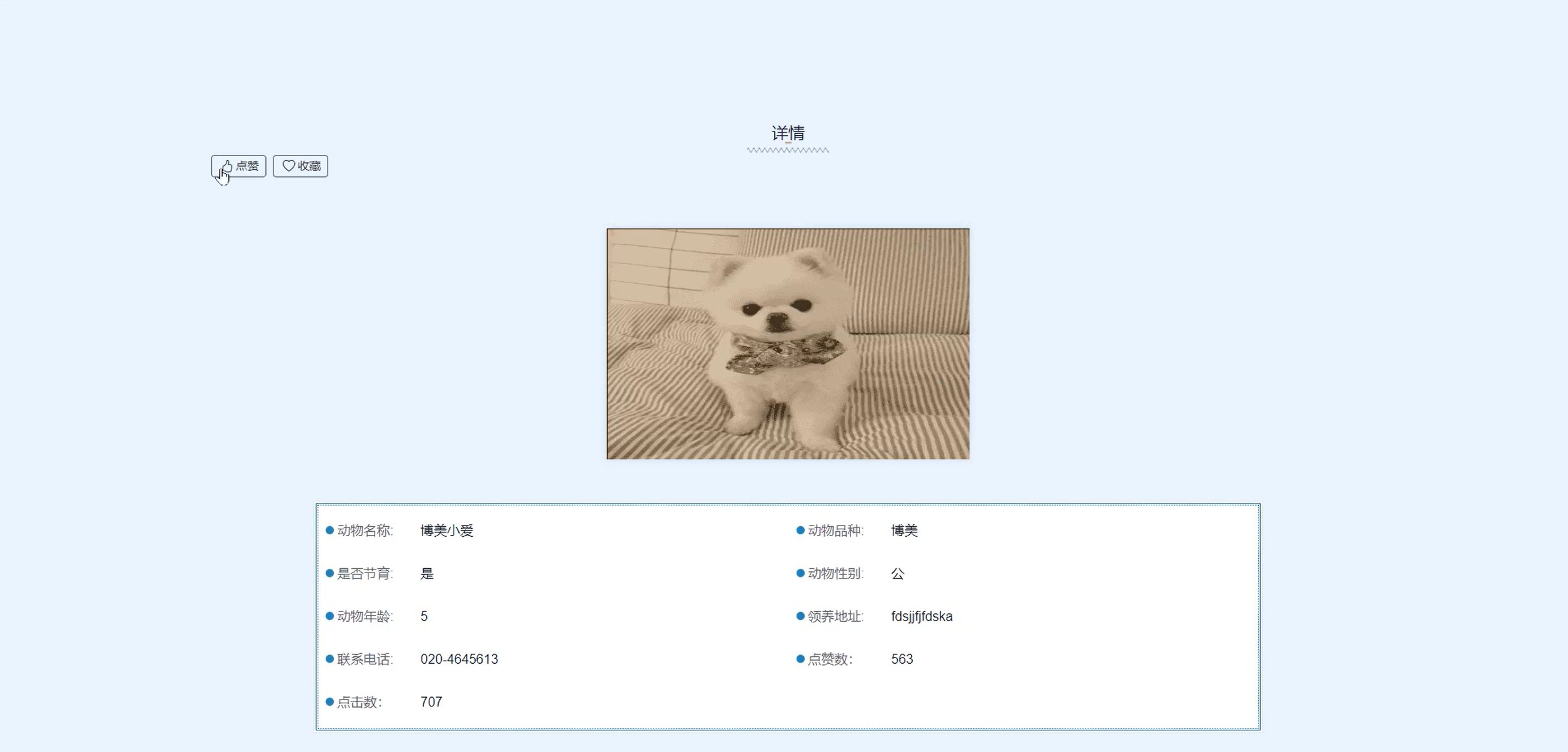Viewport: 1568px width, 752px height.
Task: Click the blue bullet beside 点击数
Action: click(330, 702)
